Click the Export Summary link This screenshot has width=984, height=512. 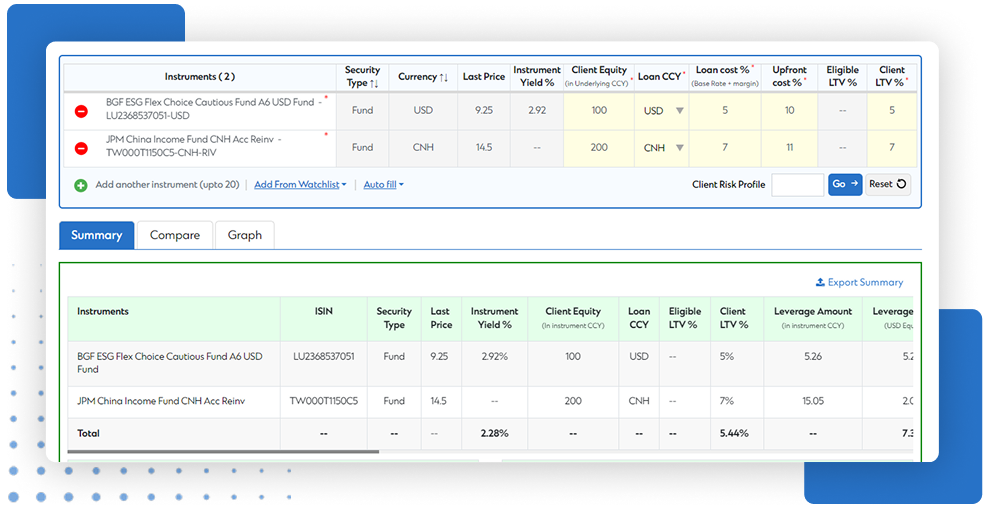coord(859,282)
